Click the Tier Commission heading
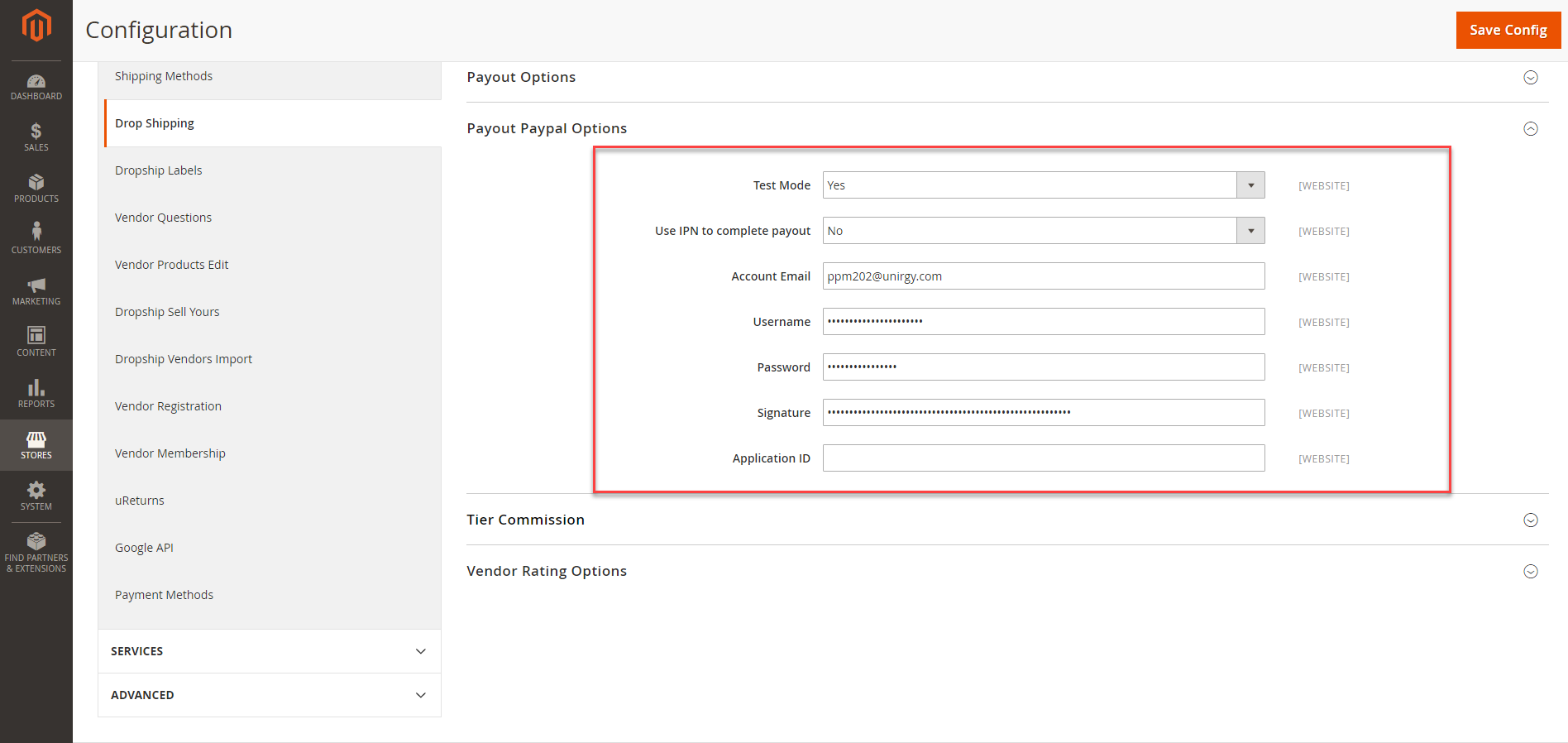 tap(525, 520)
